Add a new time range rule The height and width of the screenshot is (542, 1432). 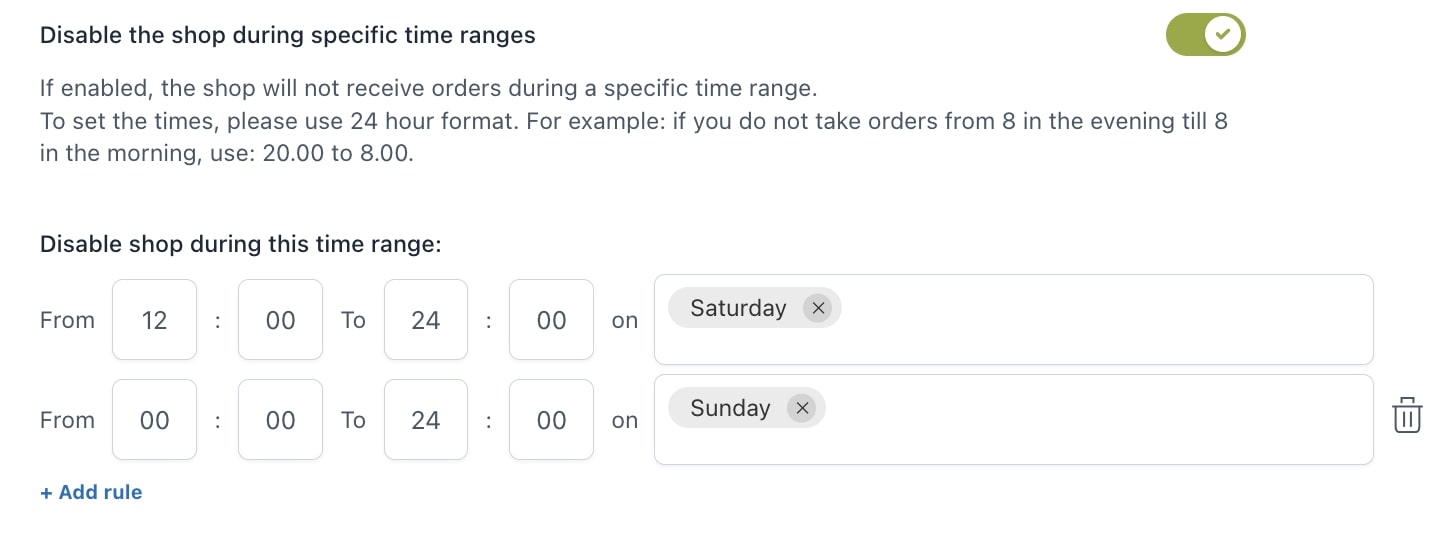pyautogui.click(x=91, y=492)
